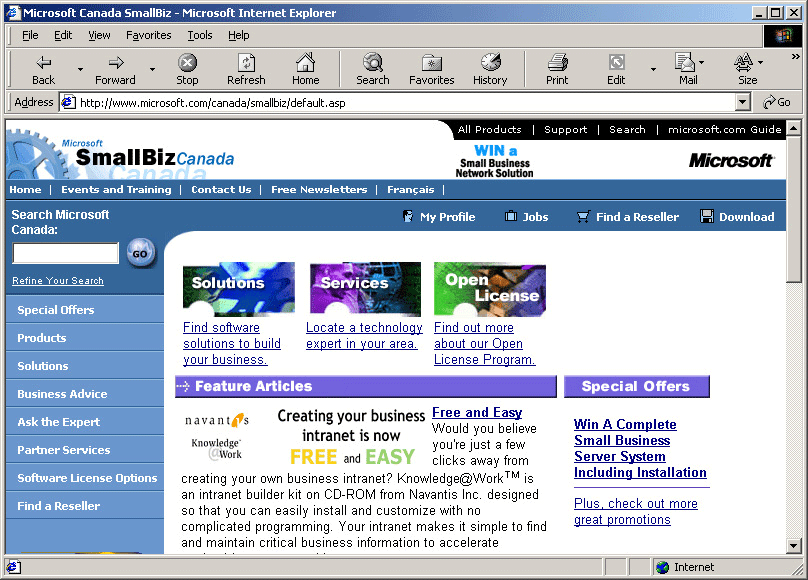Go to Home page icon
808x580 pixels.
pyautogui.click(x=306, y=62)
